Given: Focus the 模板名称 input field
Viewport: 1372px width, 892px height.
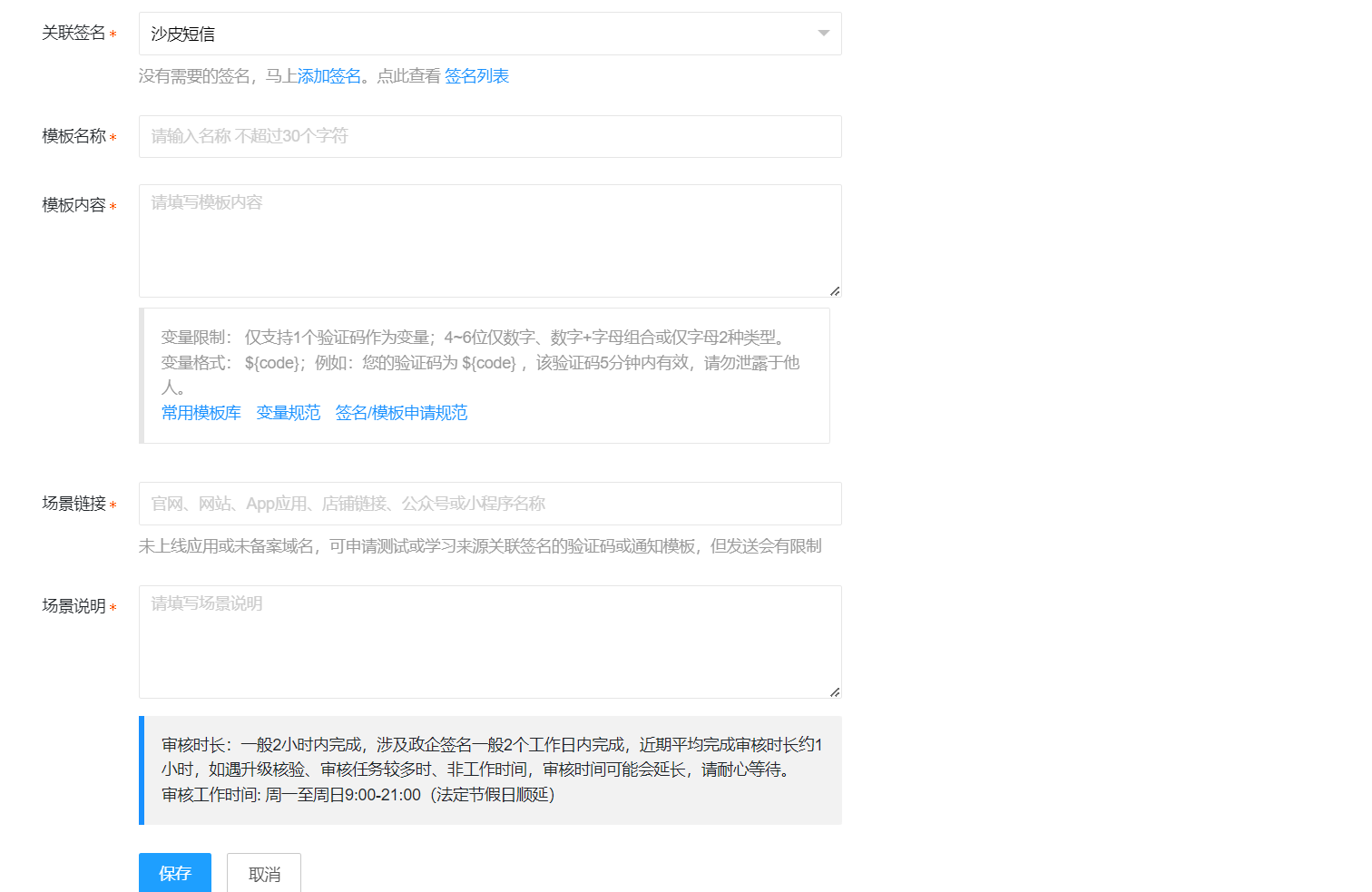Looking at the screenshot, I should [x=490, y=136].
